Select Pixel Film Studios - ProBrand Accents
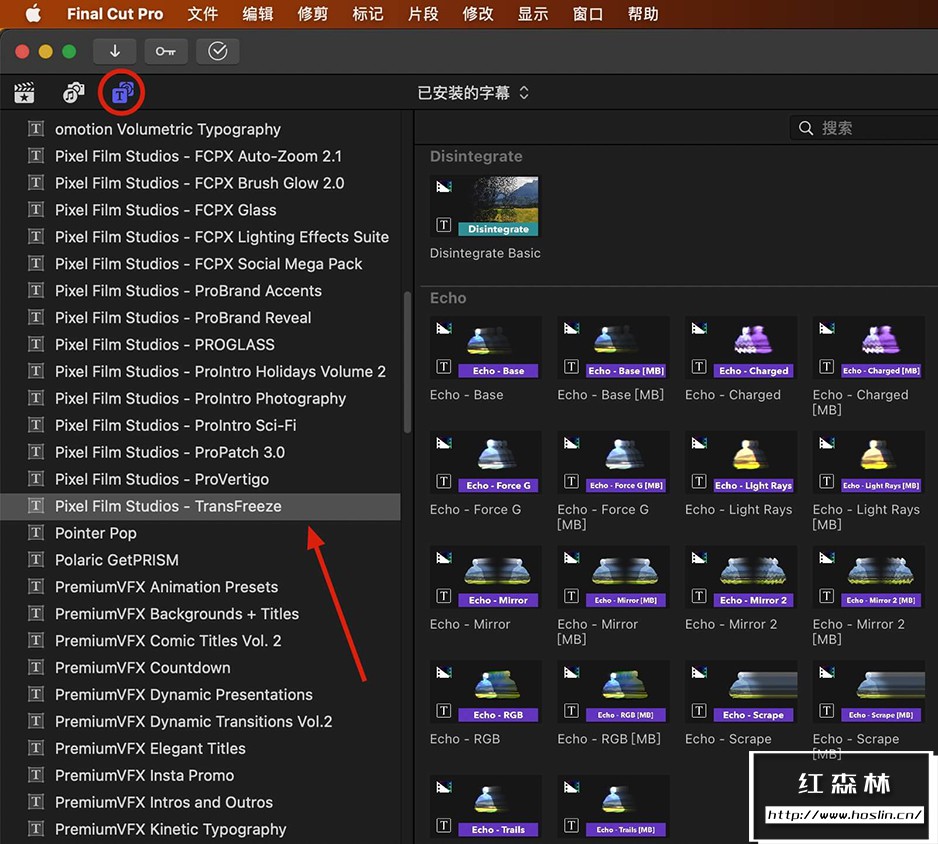The width and height of the screenshot is (938, 844). pos(200,291)
